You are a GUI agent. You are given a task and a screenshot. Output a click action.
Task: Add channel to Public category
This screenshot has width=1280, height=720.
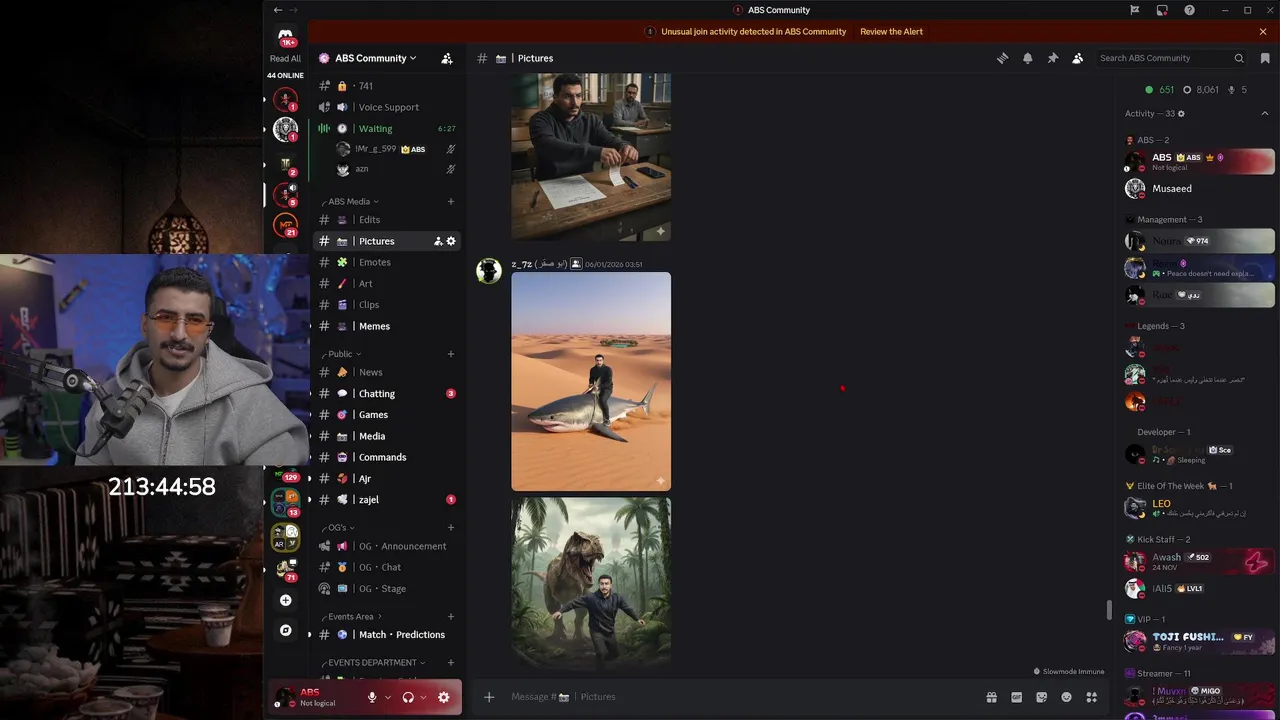point(451,354)
